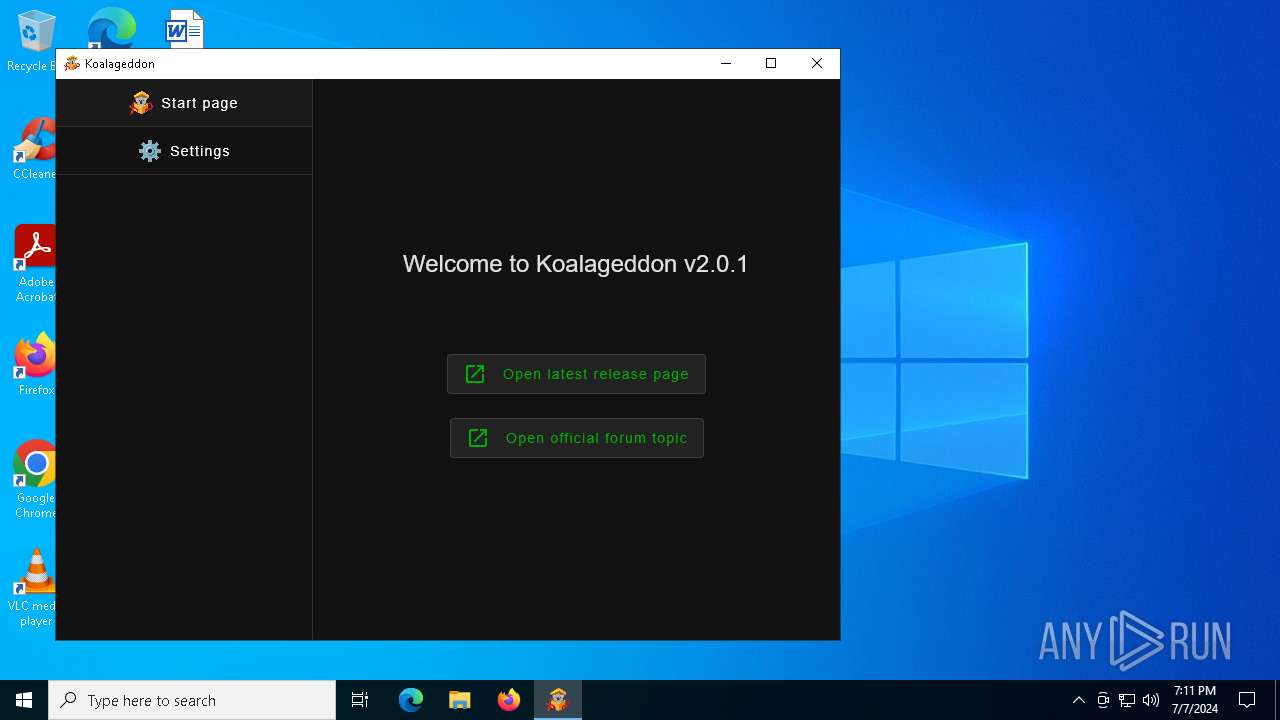Screen dimensions: 1280x720
Task: Switch to the Settings tab
Action: click(184, 151)
